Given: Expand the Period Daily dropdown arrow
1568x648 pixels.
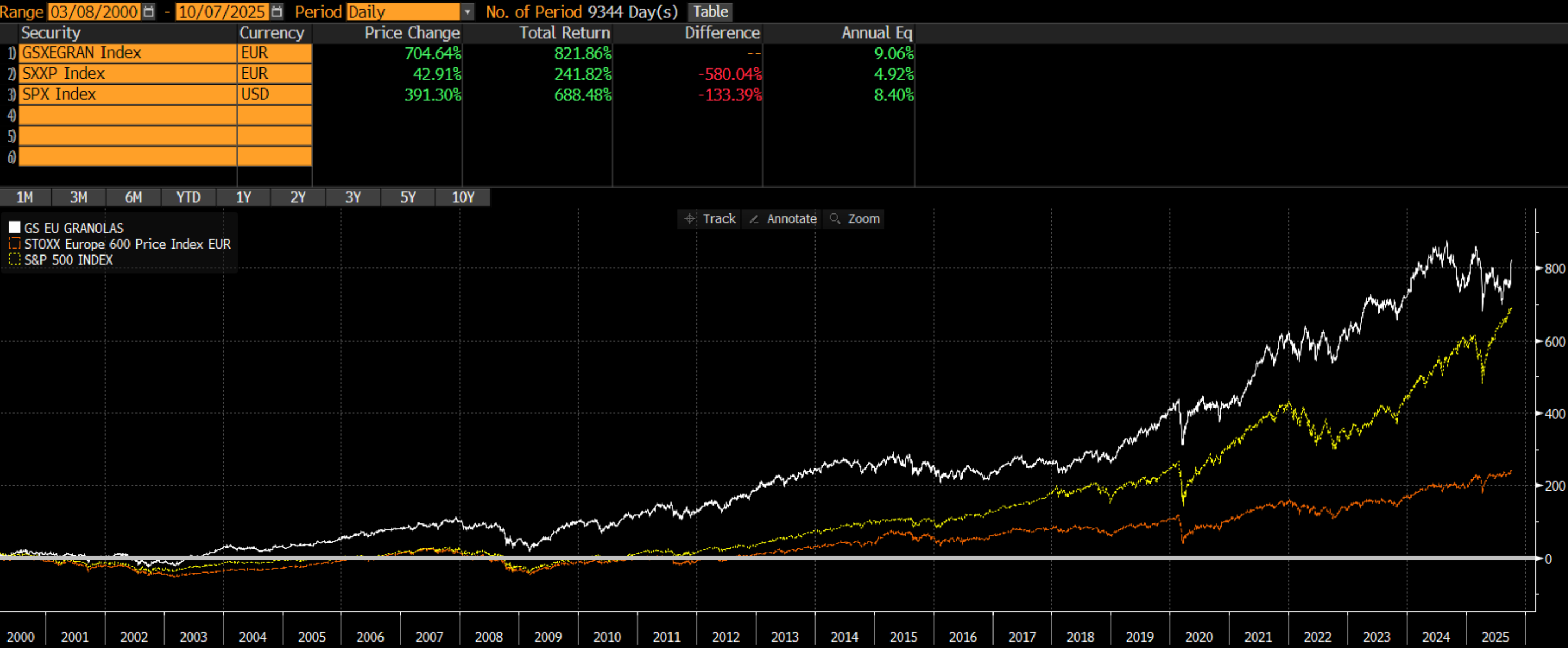Looking at the screenshot, I should 467,11.
